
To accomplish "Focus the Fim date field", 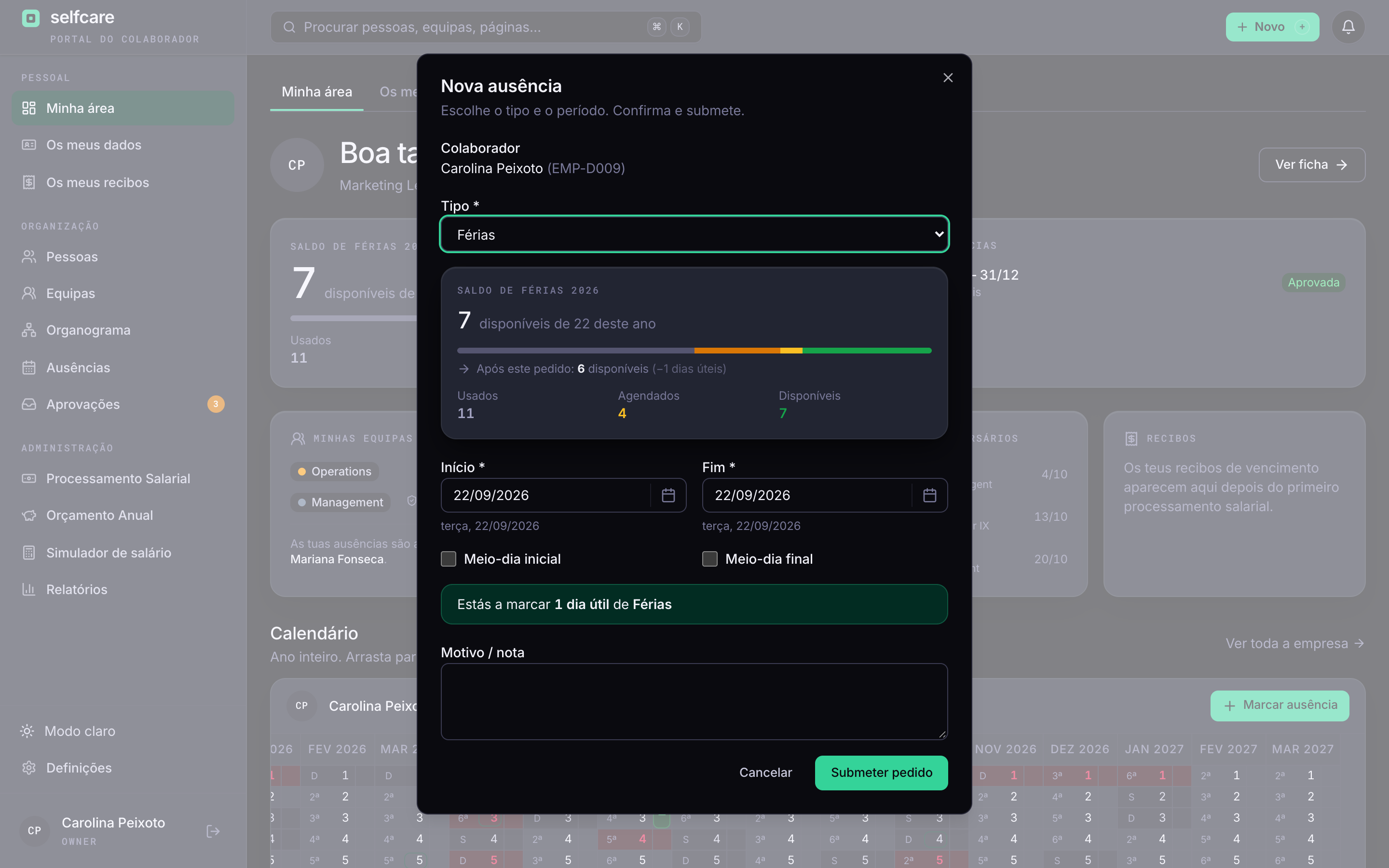I will click(x=806, y=495).
